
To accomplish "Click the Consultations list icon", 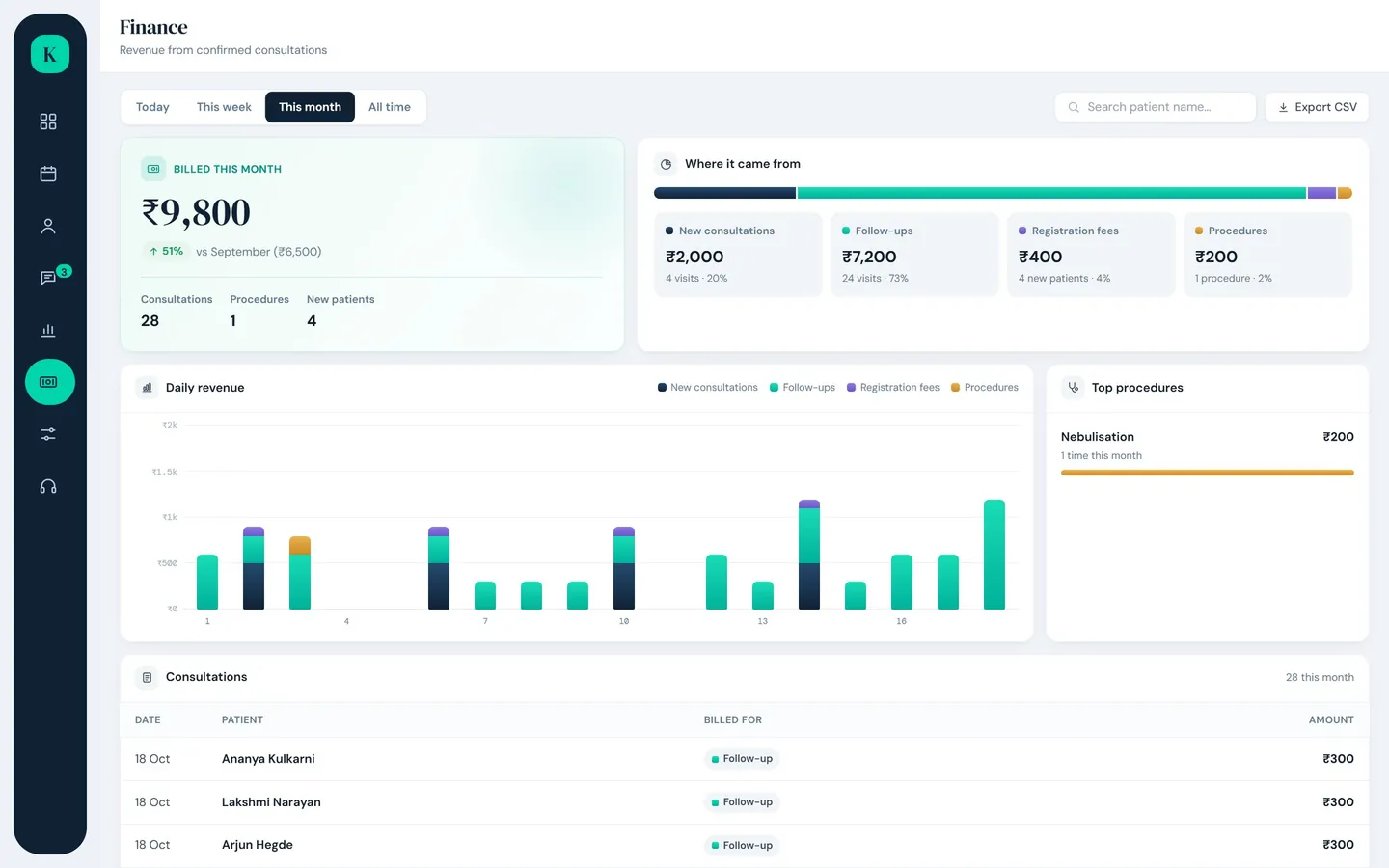I will [x=147, y=677].
